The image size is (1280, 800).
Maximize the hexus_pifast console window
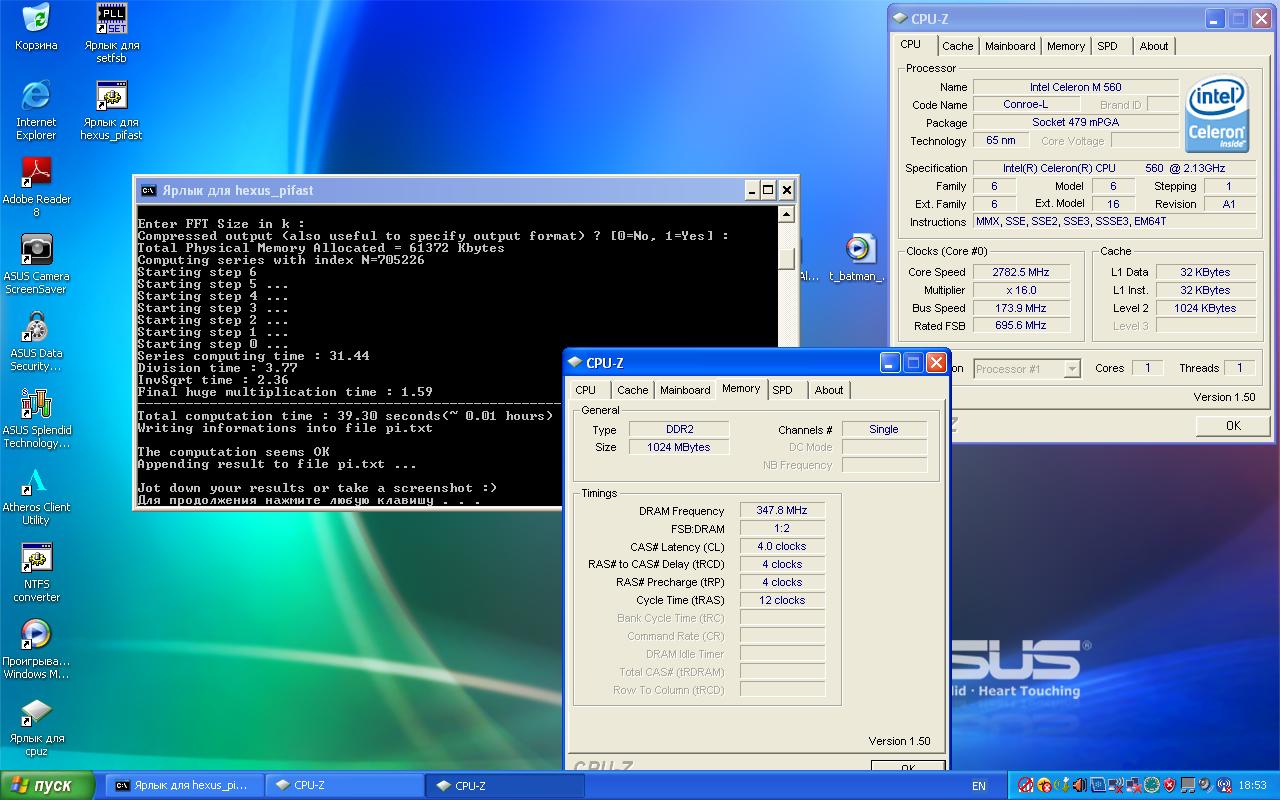click(x=768, y=190)
